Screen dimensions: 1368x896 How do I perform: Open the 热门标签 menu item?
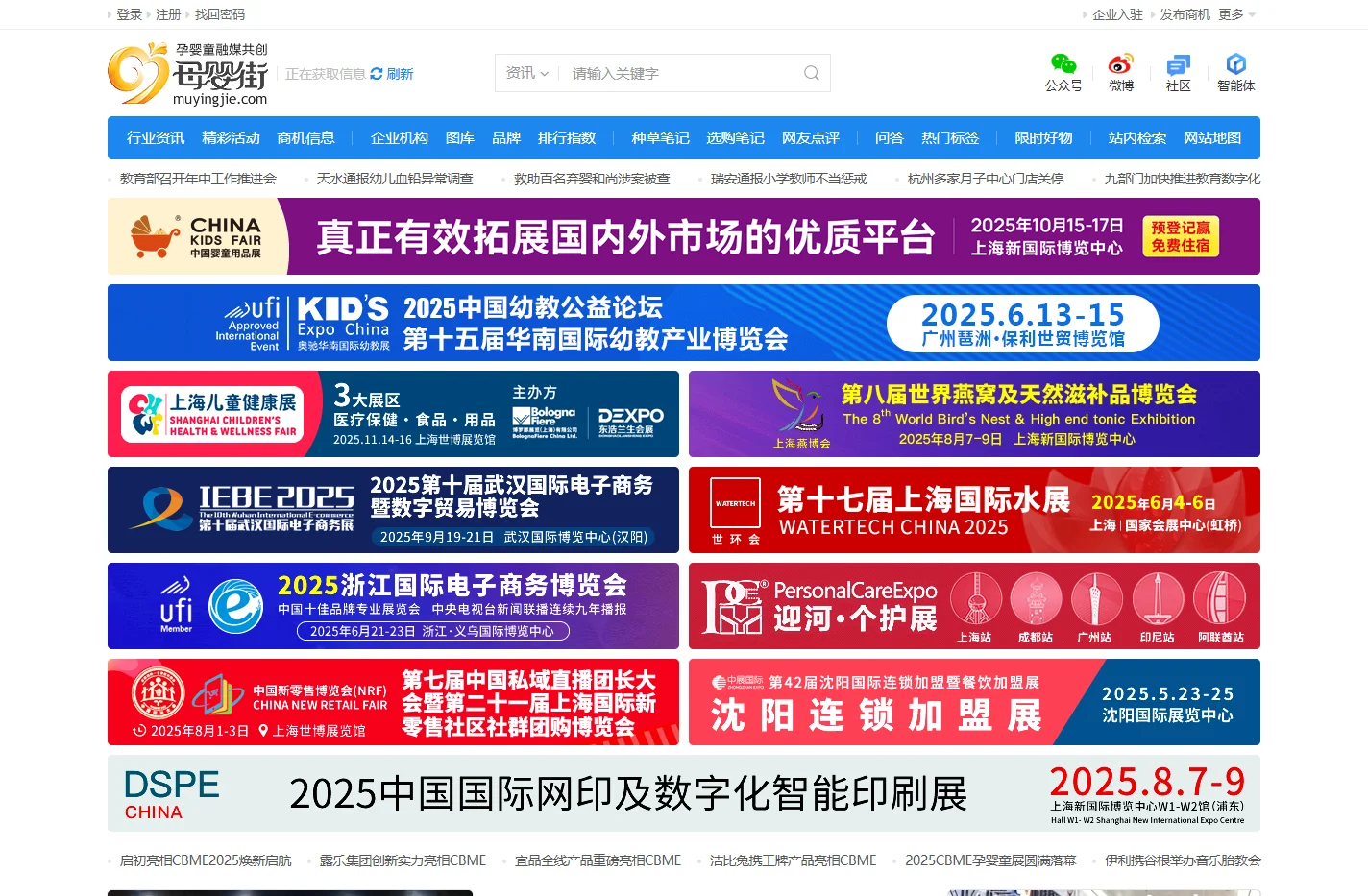[x=950, y=137]
